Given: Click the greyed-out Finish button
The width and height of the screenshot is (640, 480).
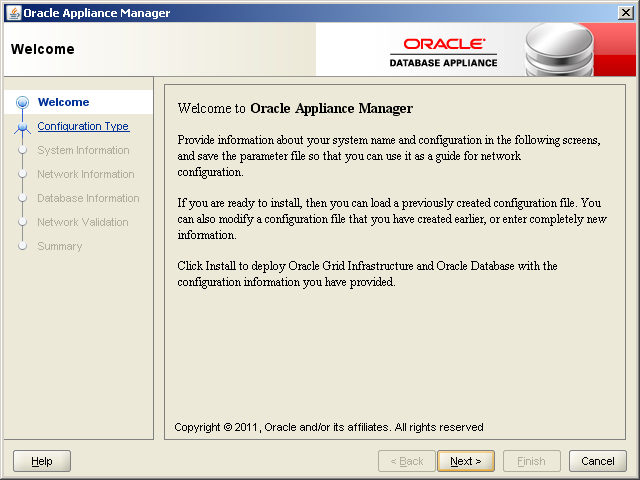Looking at the screenshot, I should coord(531,461).
